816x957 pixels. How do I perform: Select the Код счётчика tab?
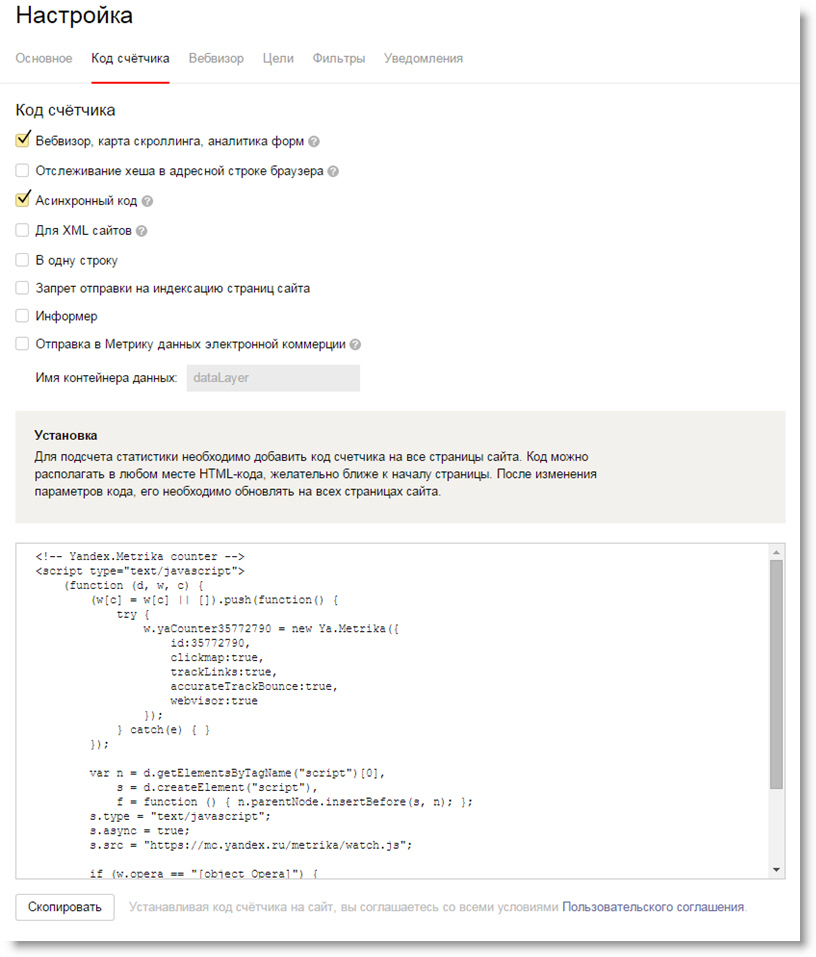tap(131, 59)
